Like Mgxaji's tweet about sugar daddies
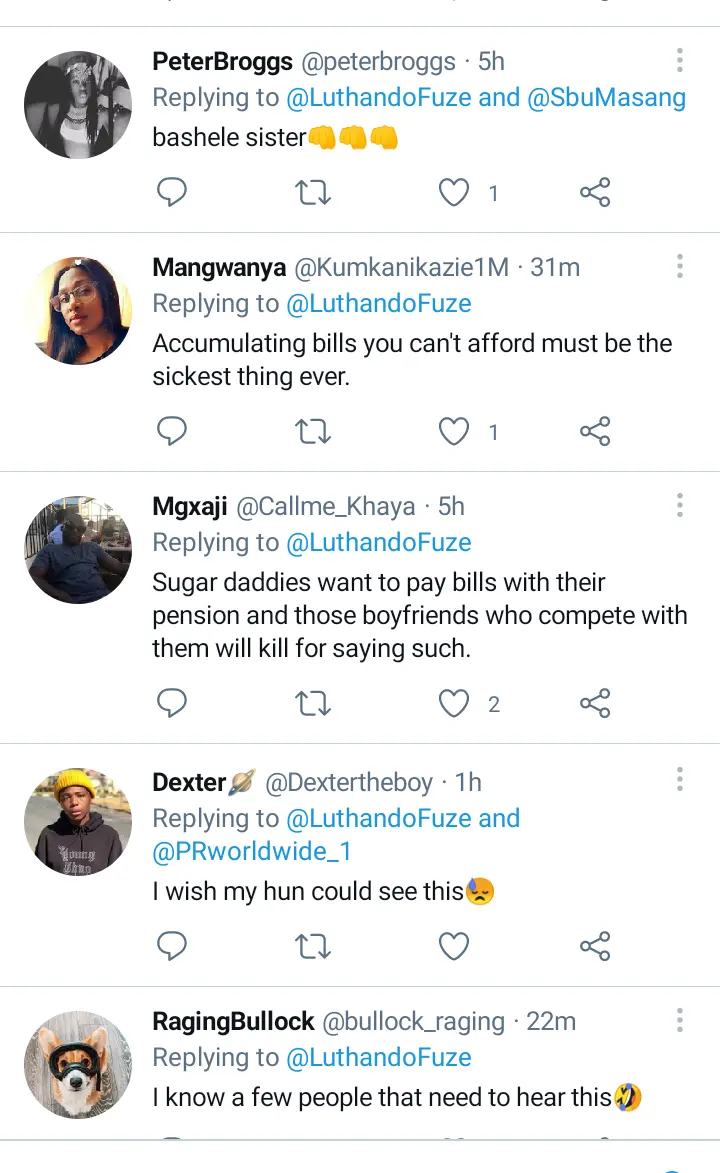Viewport: 720px width, 1173px height. 455,704
